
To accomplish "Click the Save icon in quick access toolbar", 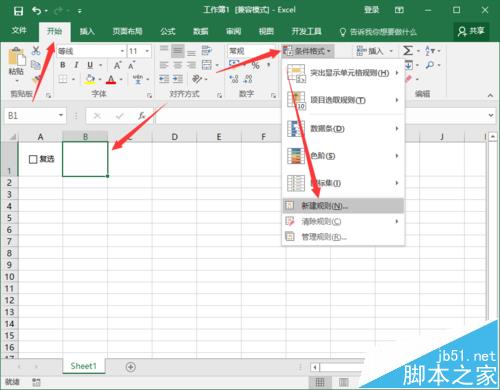I will (18, 11).
